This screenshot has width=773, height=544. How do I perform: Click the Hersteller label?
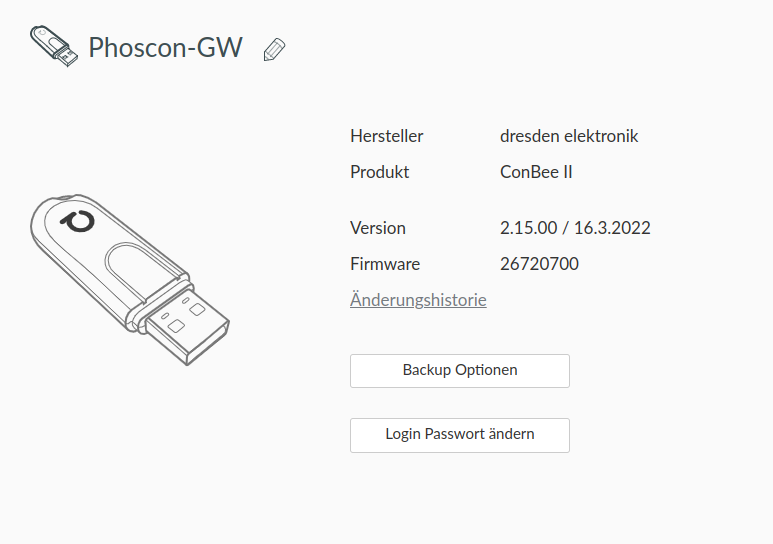pyautogui.click(x=386, y=136)
